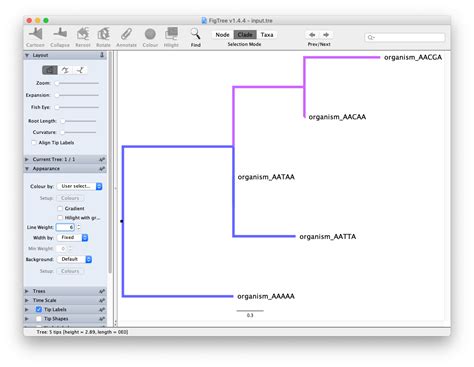Expand the Trees section
474x367 pixels.
coord(27,291)
